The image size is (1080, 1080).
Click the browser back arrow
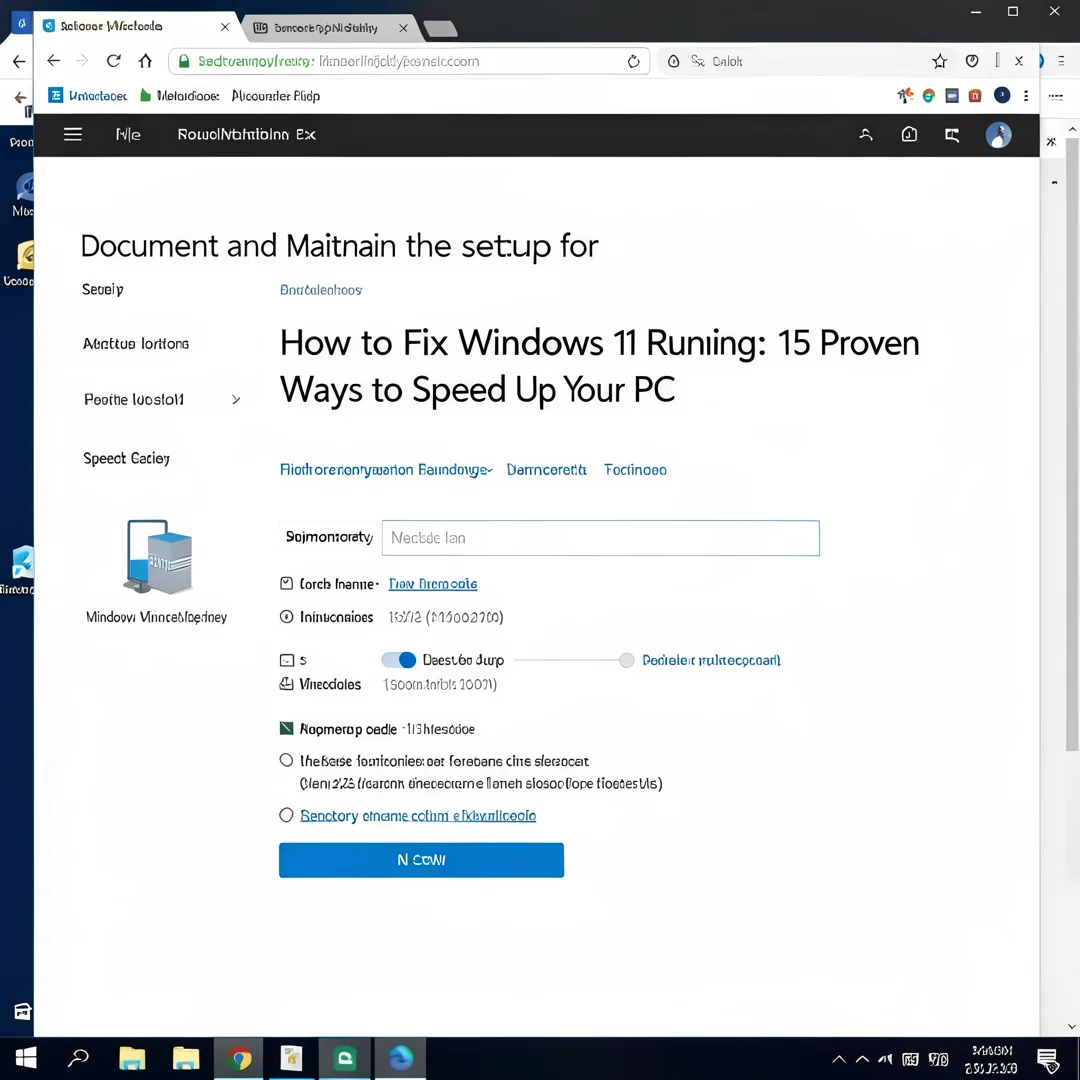click(54, 61)
